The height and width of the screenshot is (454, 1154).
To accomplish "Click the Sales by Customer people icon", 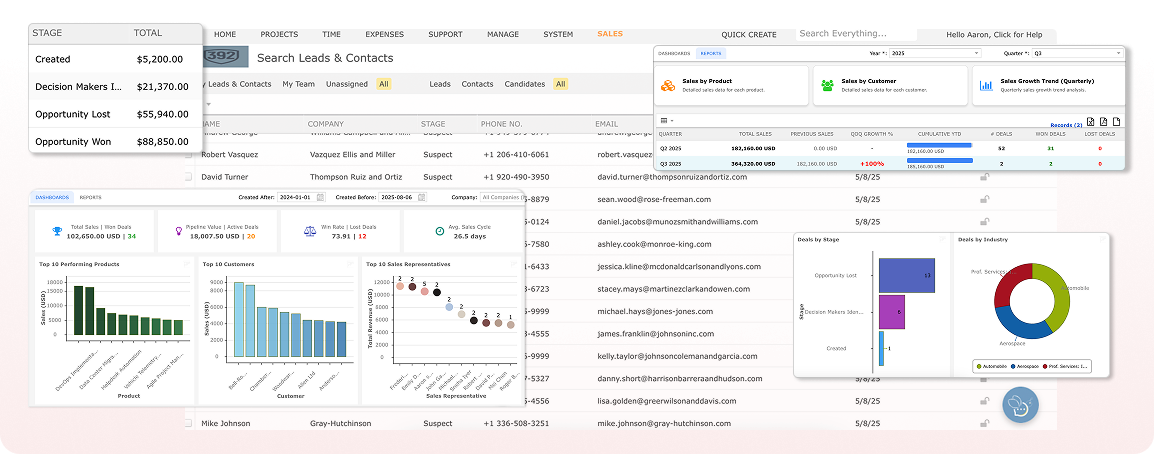I will 827,85.
